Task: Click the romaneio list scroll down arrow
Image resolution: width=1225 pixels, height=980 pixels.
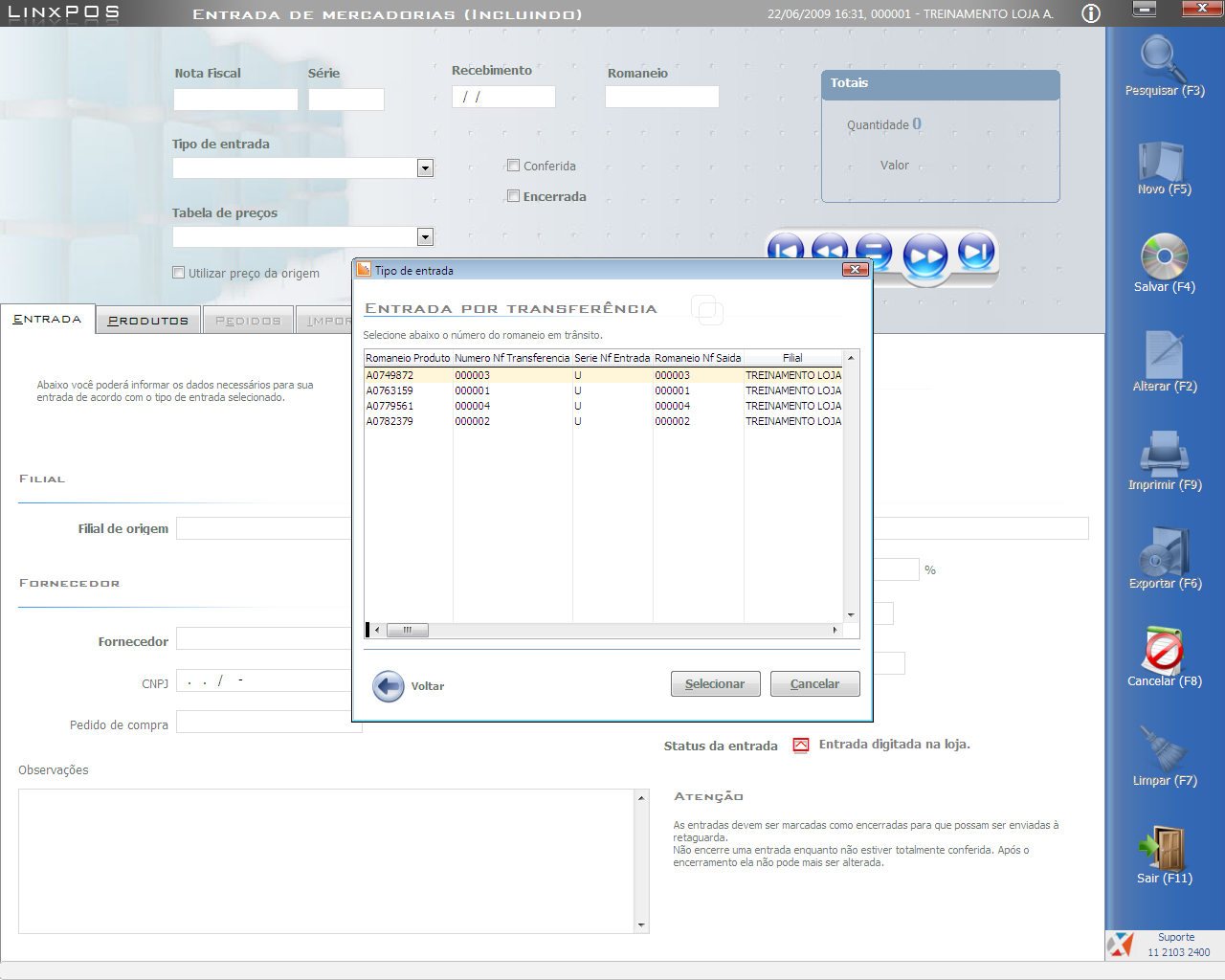Action: click(851, 615)
